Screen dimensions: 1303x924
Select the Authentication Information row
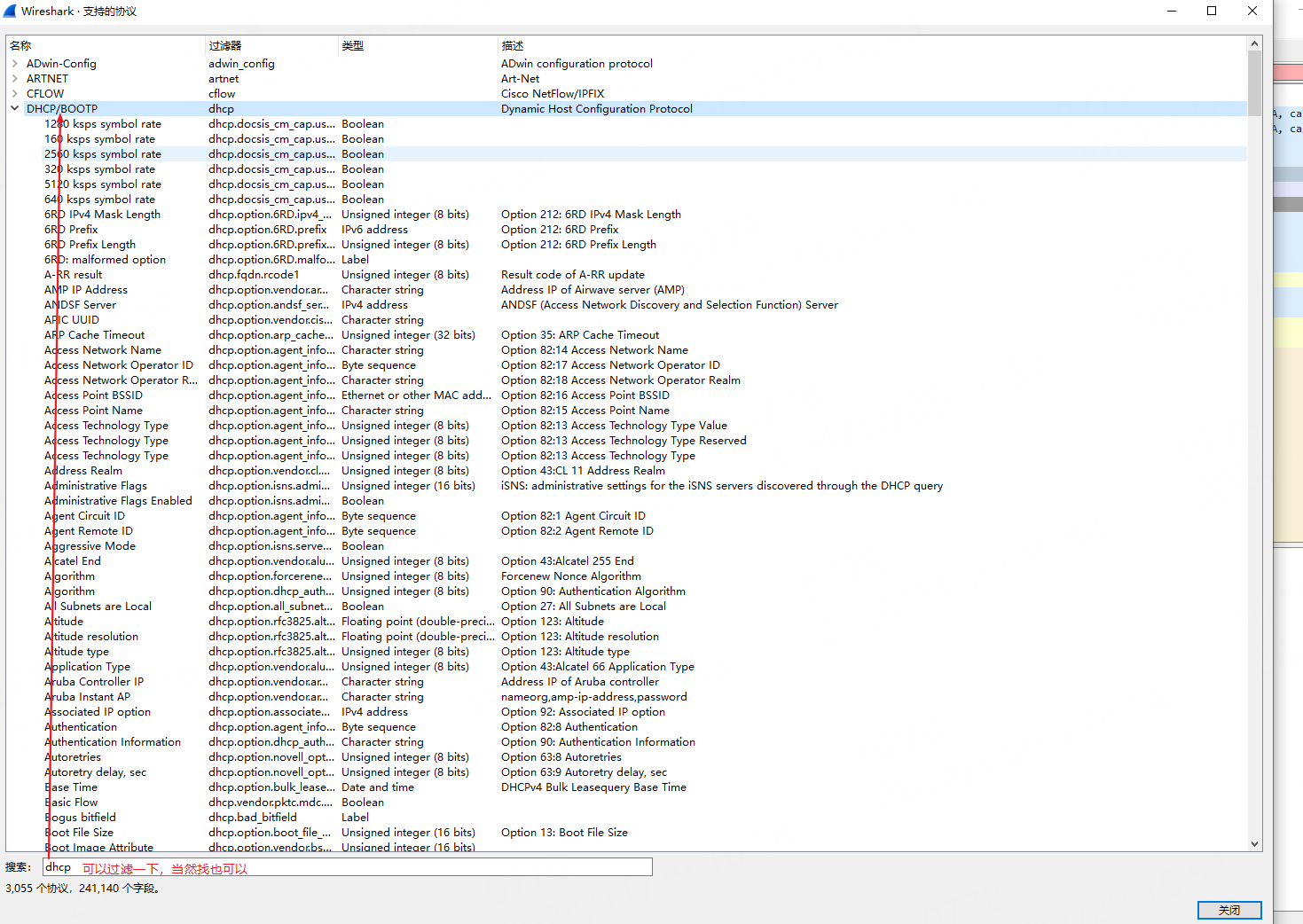[x=626, y=742]
